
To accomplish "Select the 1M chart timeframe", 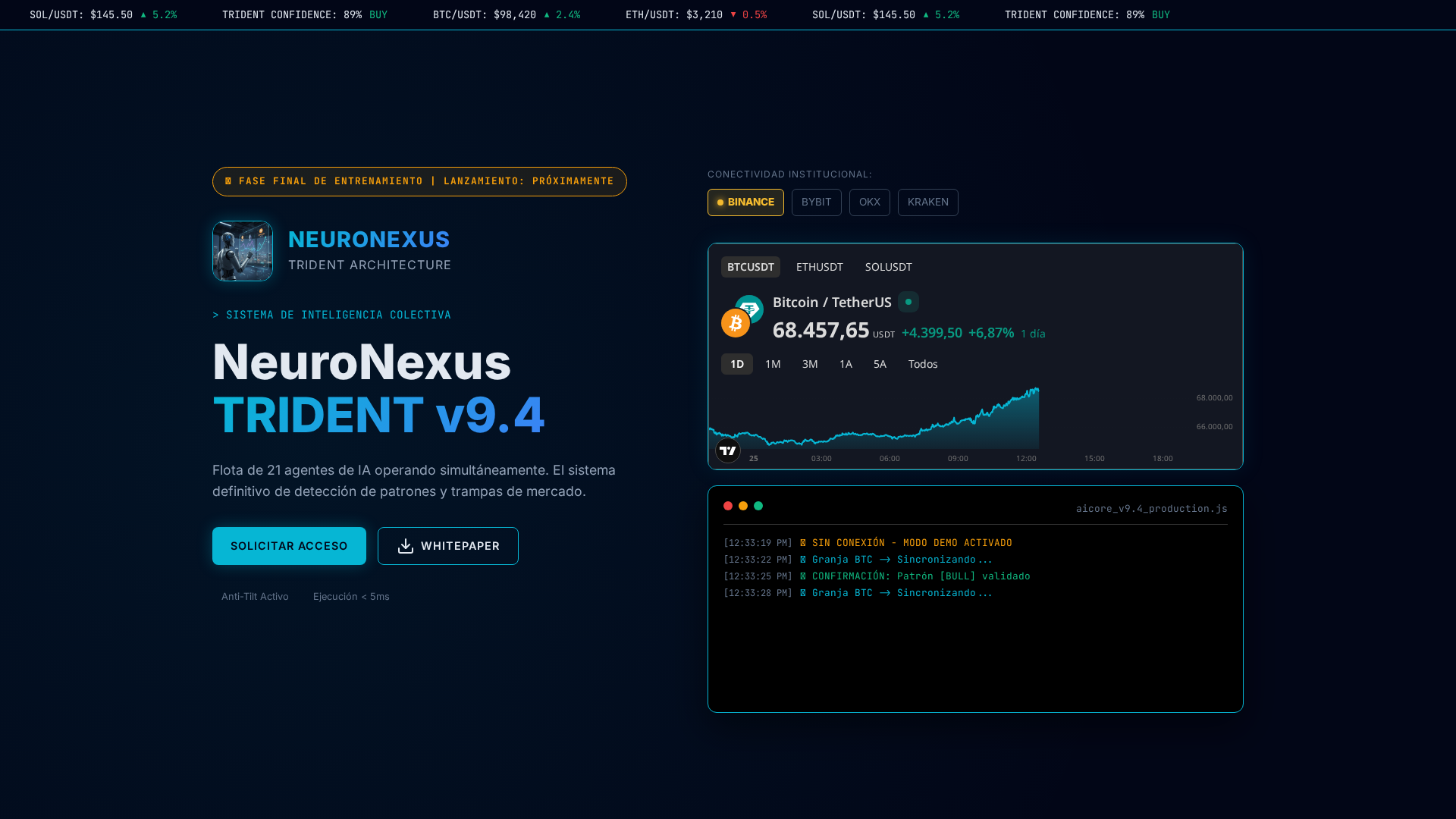I will click(773, 364).
